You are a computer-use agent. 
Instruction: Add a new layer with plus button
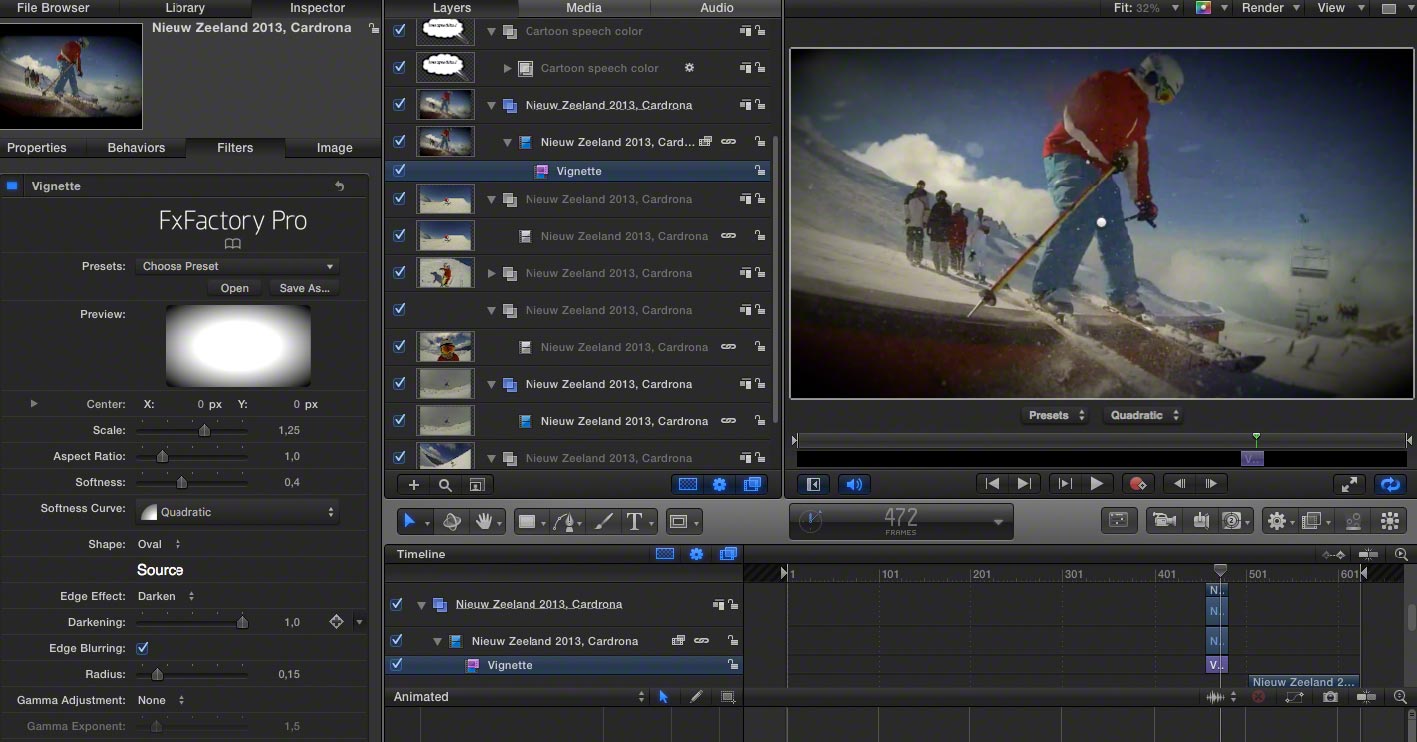[414, 485]
